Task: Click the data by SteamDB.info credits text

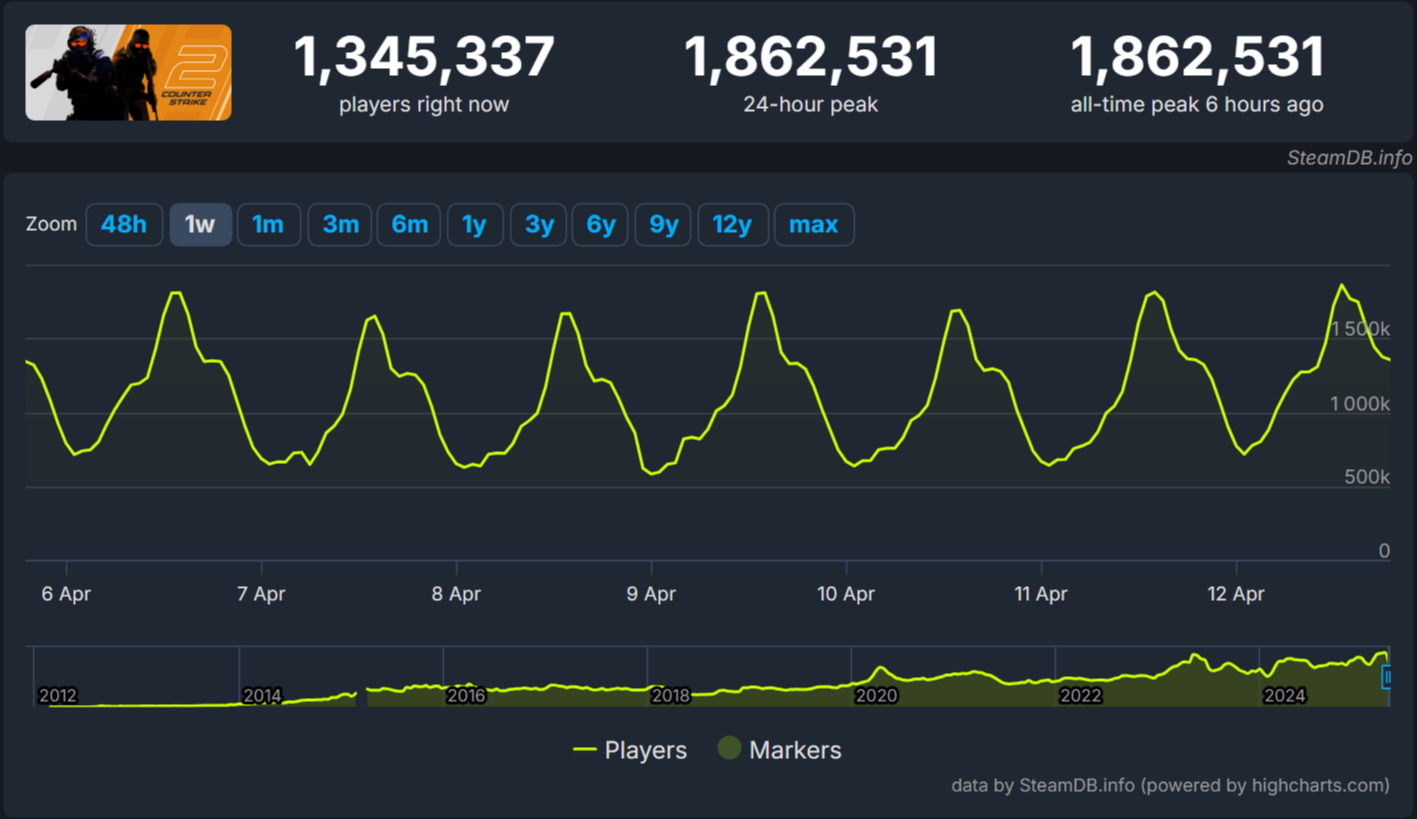Action: (1170, 785)
